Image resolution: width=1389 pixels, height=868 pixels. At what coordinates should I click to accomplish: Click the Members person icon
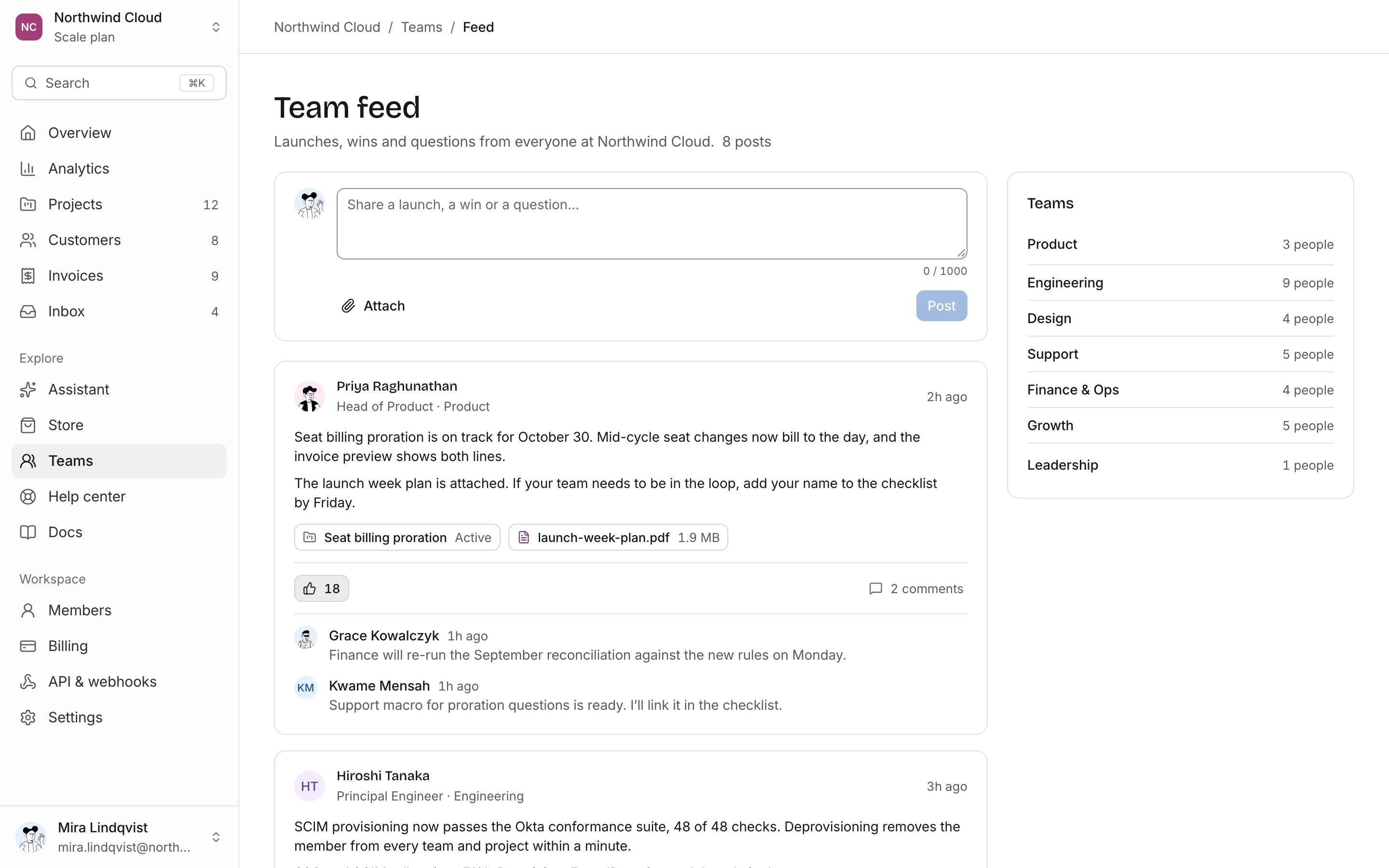[x=27, y=610]
